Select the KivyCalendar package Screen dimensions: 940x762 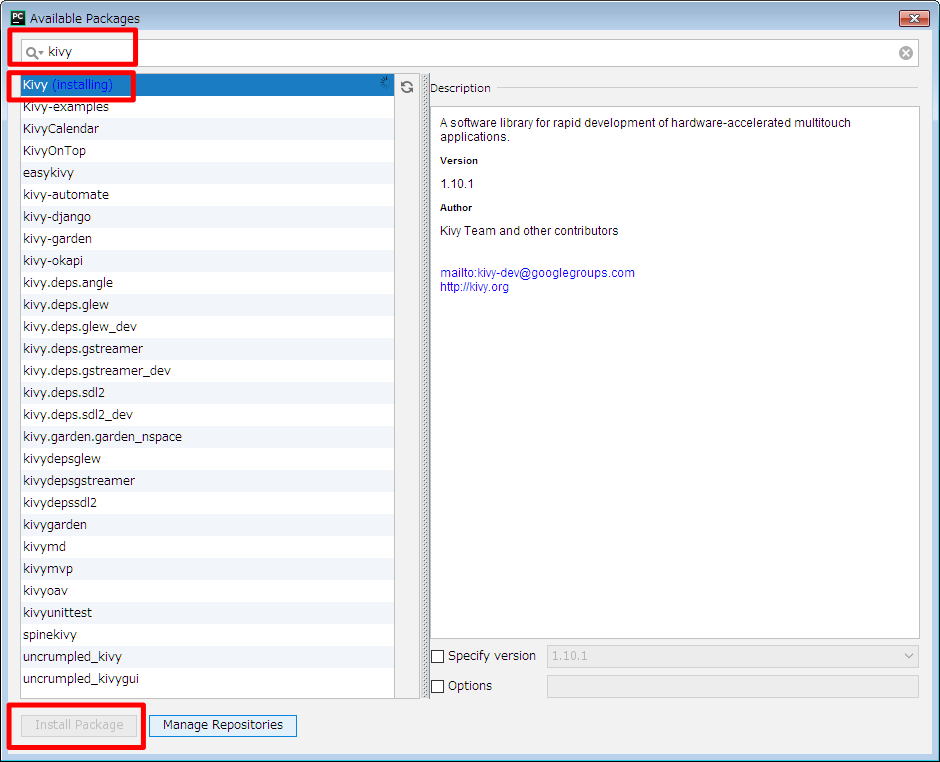tap(61, 128)
